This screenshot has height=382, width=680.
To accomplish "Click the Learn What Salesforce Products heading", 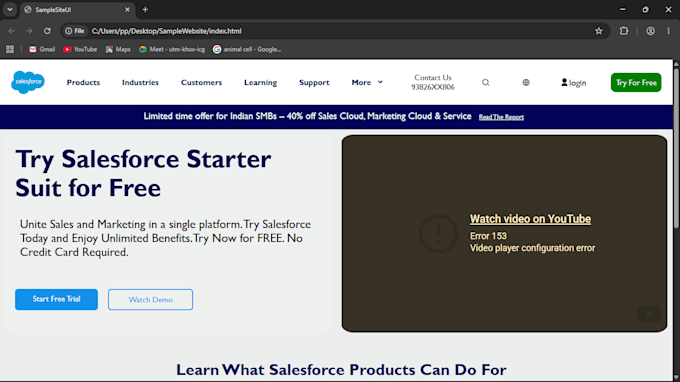I will point(341,370).
